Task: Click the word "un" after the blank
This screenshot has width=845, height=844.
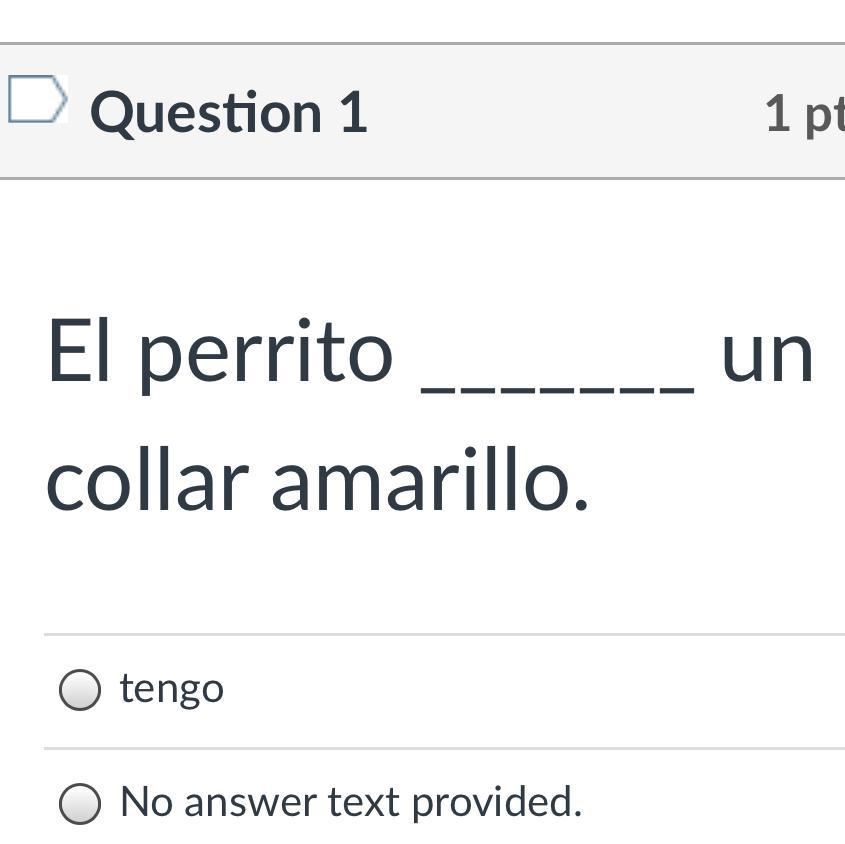Action: 767,354
